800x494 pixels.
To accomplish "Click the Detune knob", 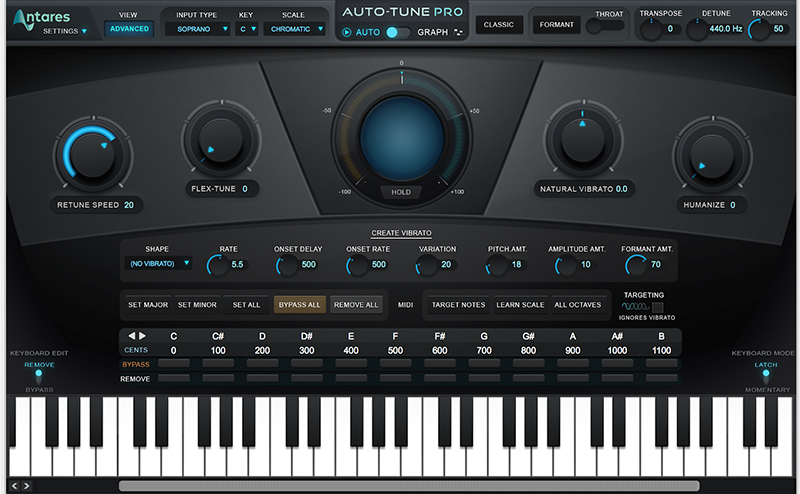I will tap(697, 29).
